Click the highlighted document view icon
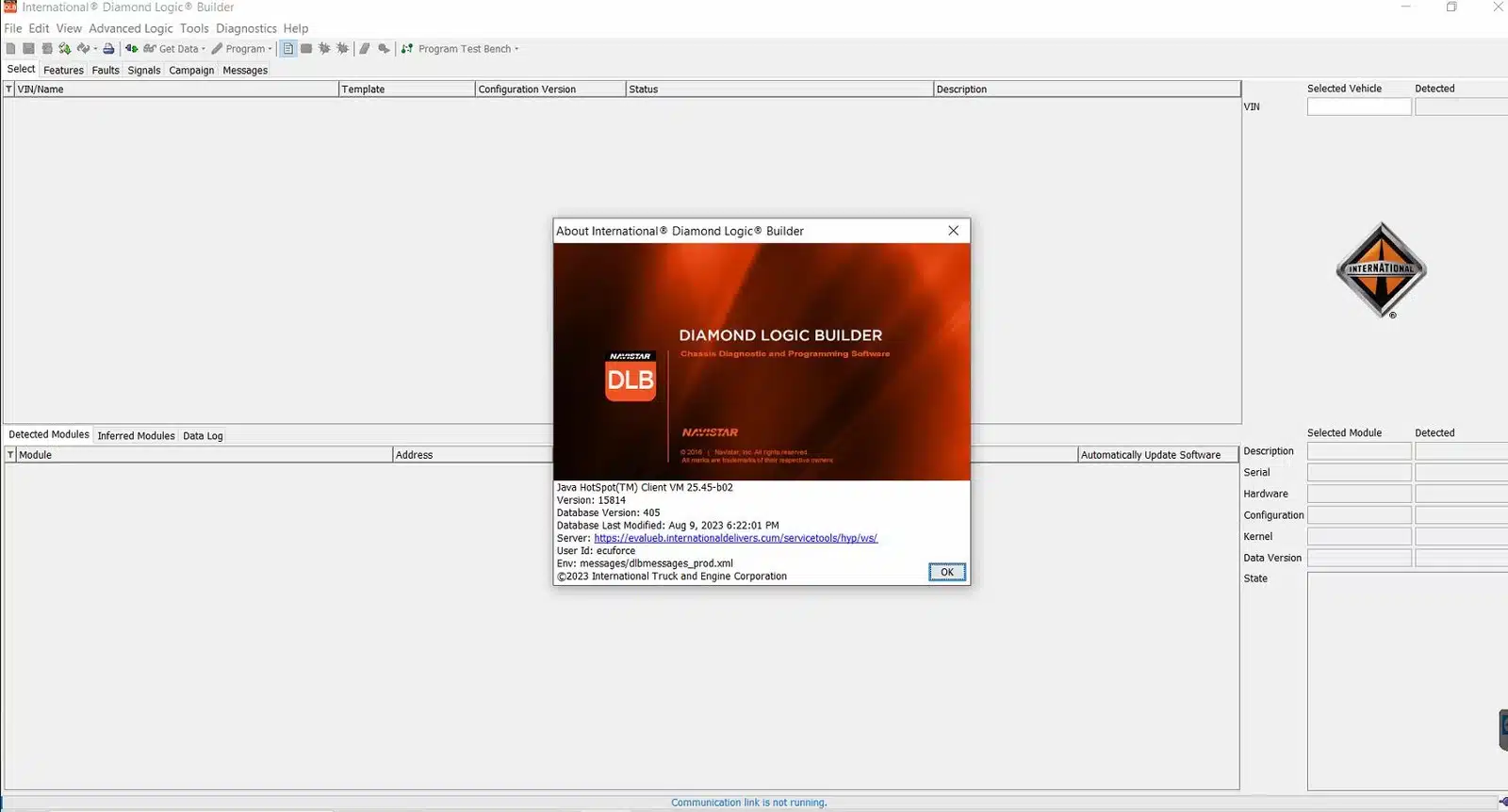This screenshot has width=1508, height=812. tap(288, 49)
